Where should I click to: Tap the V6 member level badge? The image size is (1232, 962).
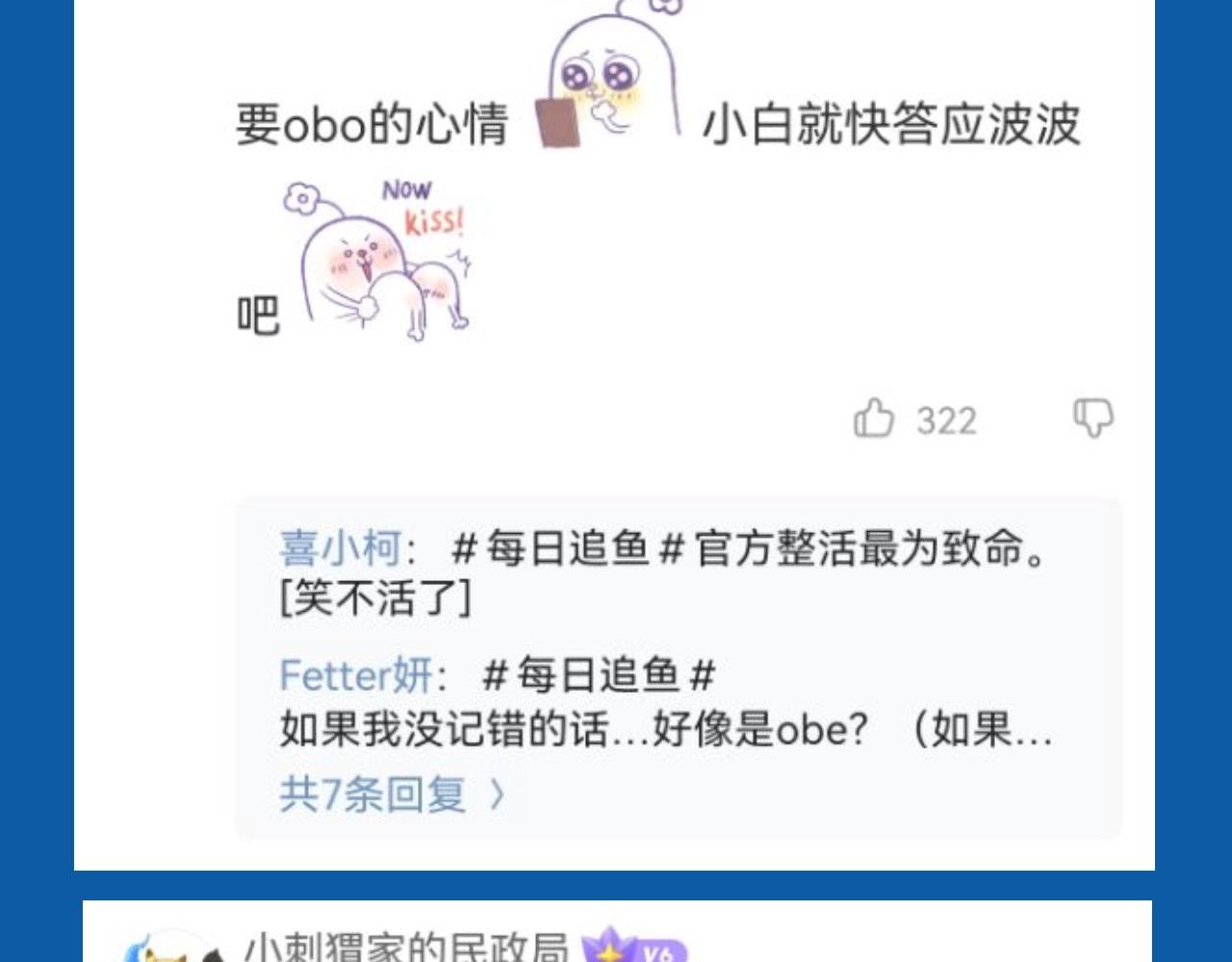tap(657, 951)
